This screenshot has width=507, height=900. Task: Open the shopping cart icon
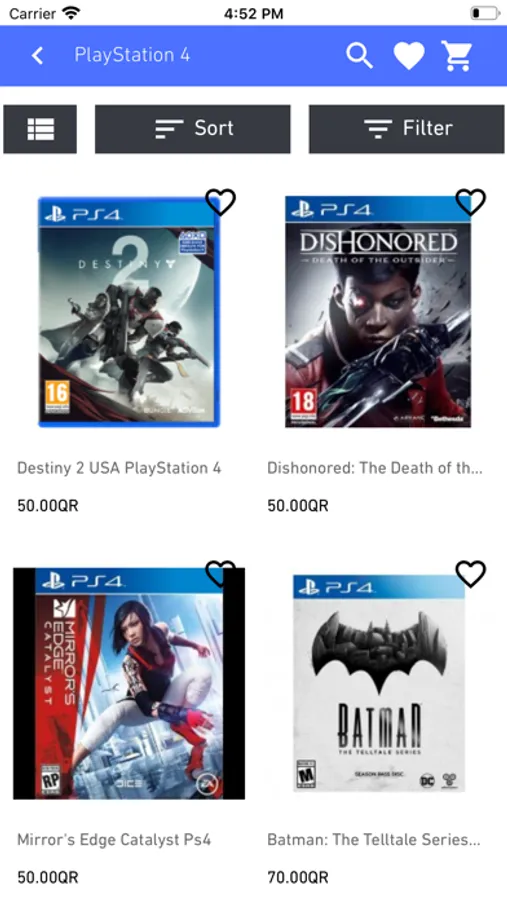click(x=457, y=56)
